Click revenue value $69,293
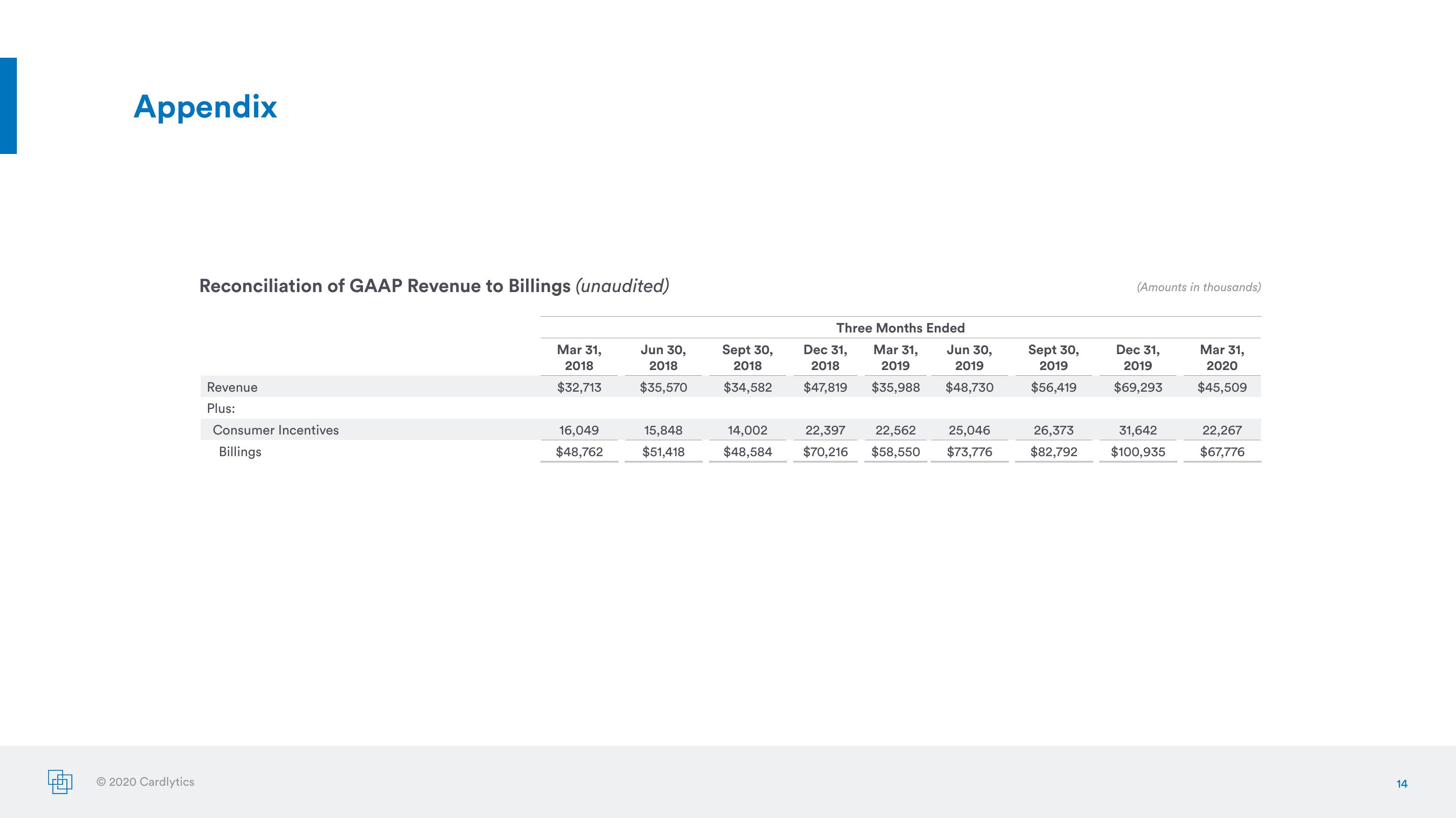 click(x=1137, y=387)
